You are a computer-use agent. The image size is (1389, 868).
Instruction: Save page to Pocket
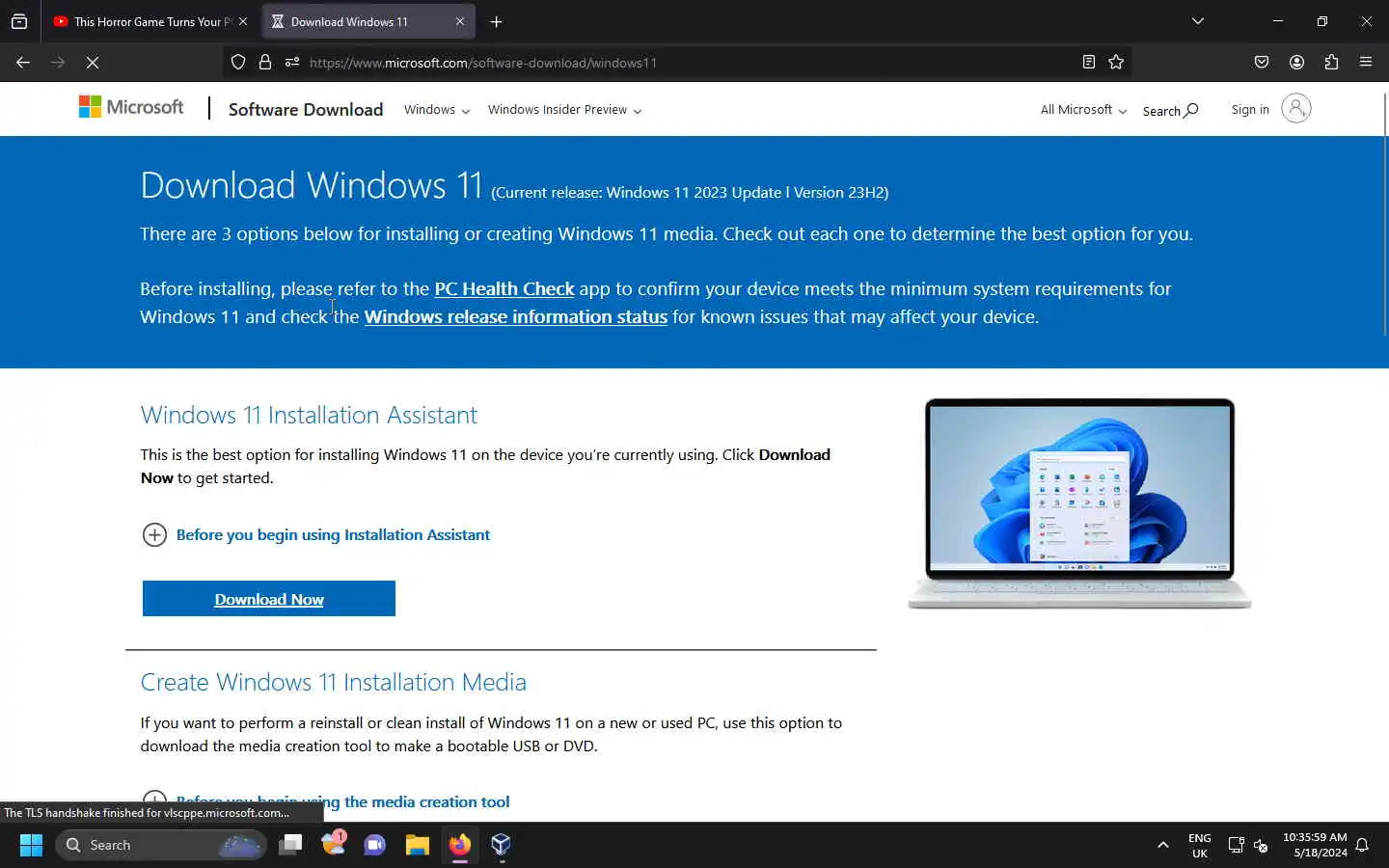(x=1262, y=62)
